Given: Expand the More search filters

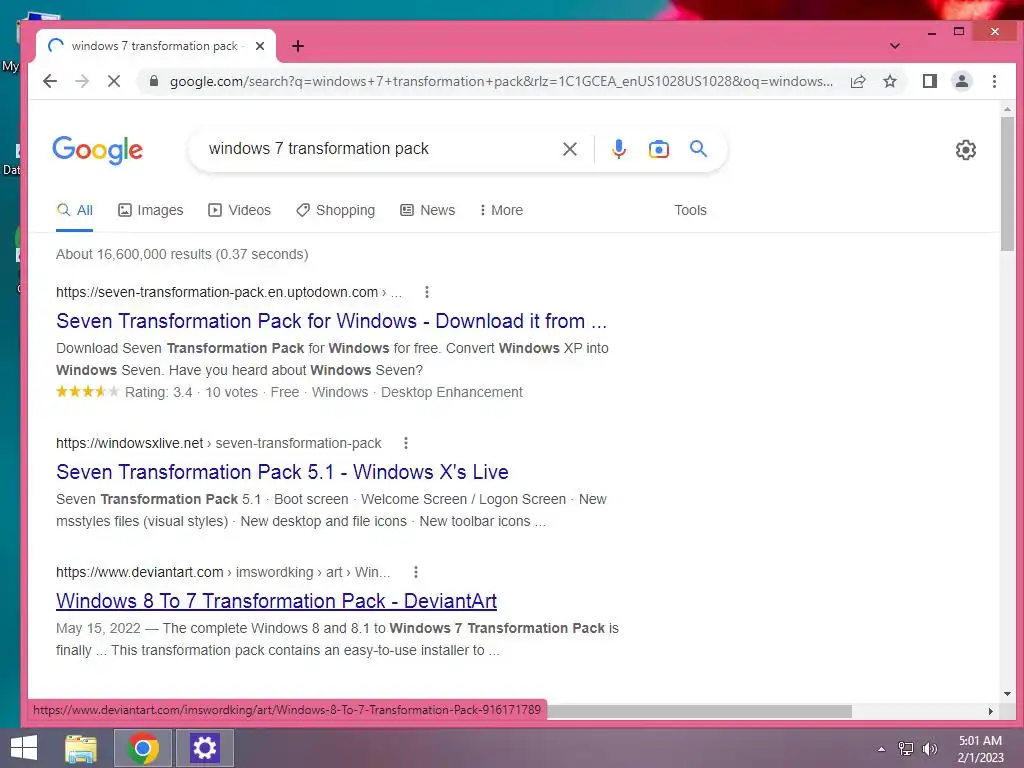Looking at the screenshot, I should 501,210.
